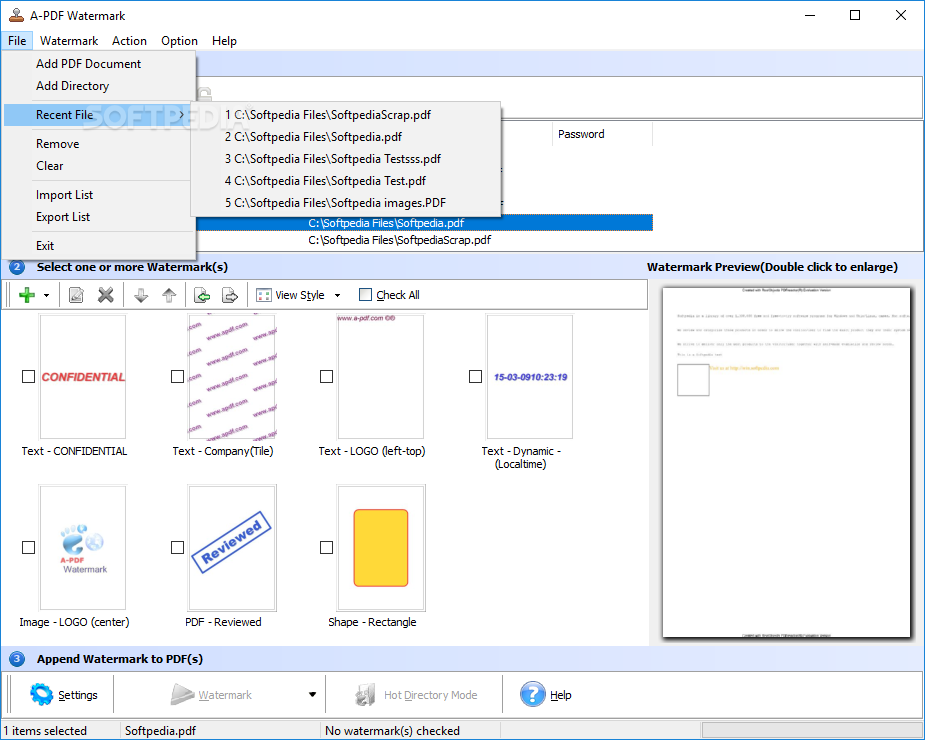This screenshot has height=740, width=925.
Task: Check the Text - Company(Tile) watermark box
Action: point(178,376)
